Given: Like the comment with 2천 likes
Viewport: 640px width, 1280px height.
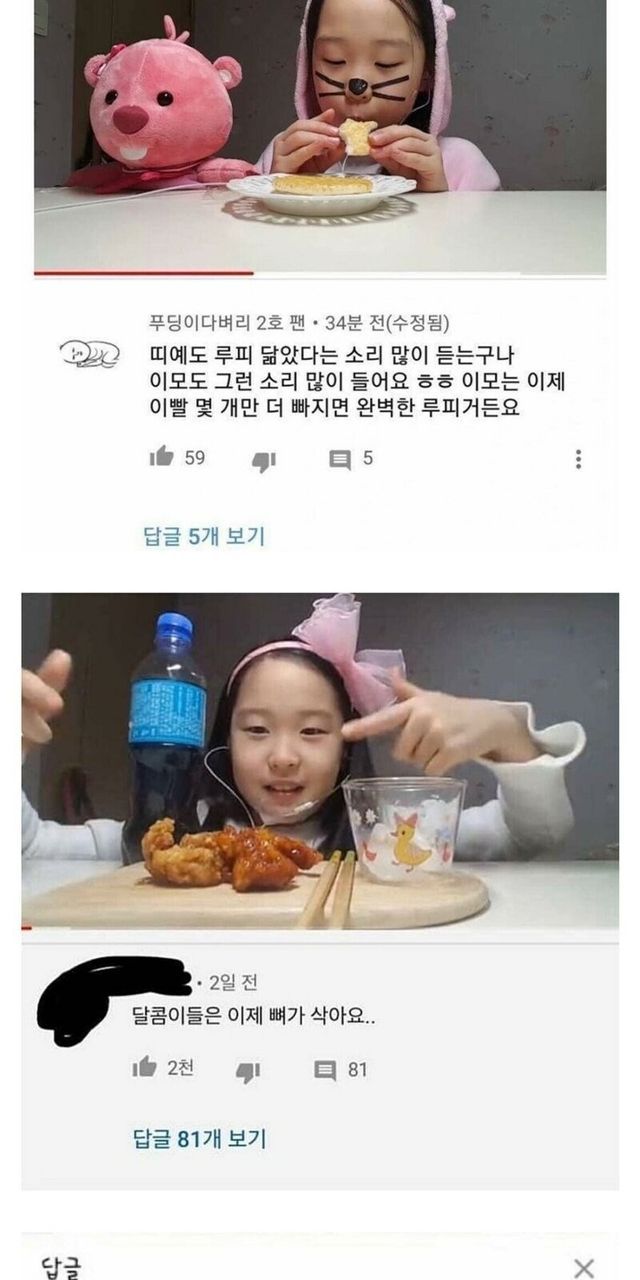Looking at the screenshot, I should coord(145,1068).
